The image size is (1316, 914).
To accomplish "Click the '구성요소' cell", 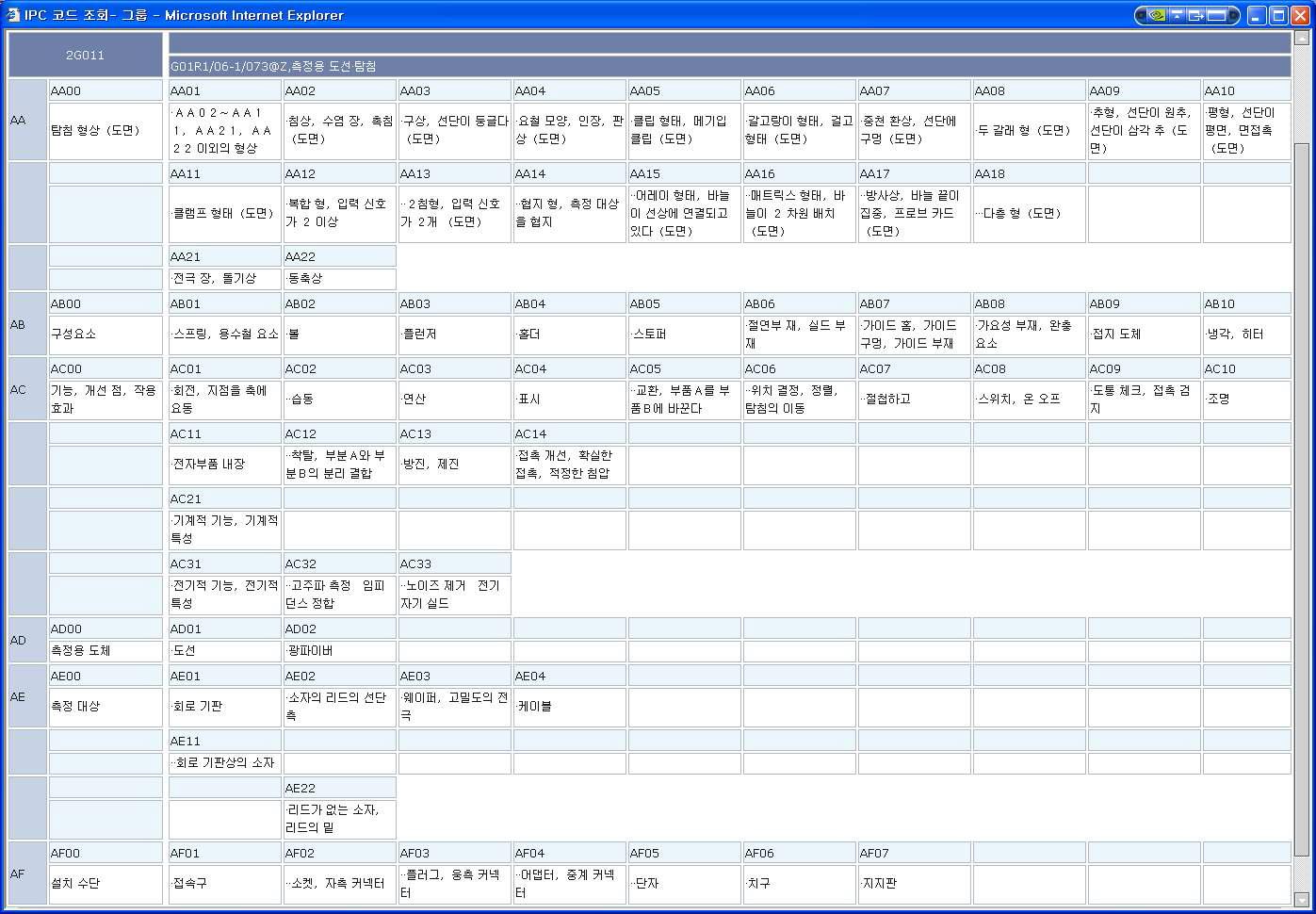I will (x=106, y=334).
